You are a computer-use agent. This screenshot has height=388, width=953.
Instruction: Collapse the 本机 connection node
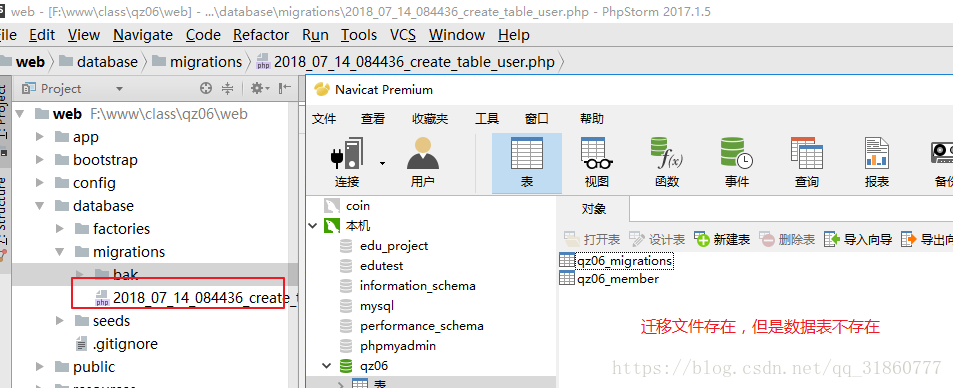click(x=313, y=226)
